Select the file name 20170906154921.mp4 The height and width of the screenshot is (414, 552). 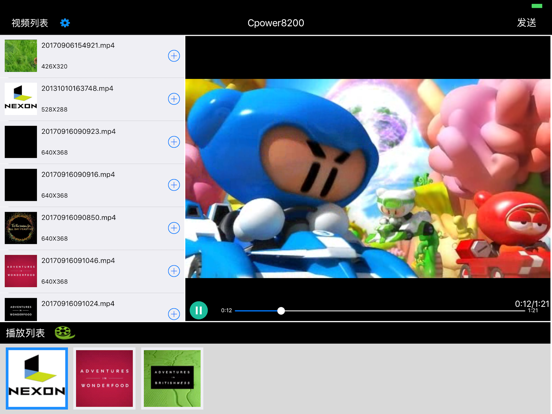pos(78,45)
